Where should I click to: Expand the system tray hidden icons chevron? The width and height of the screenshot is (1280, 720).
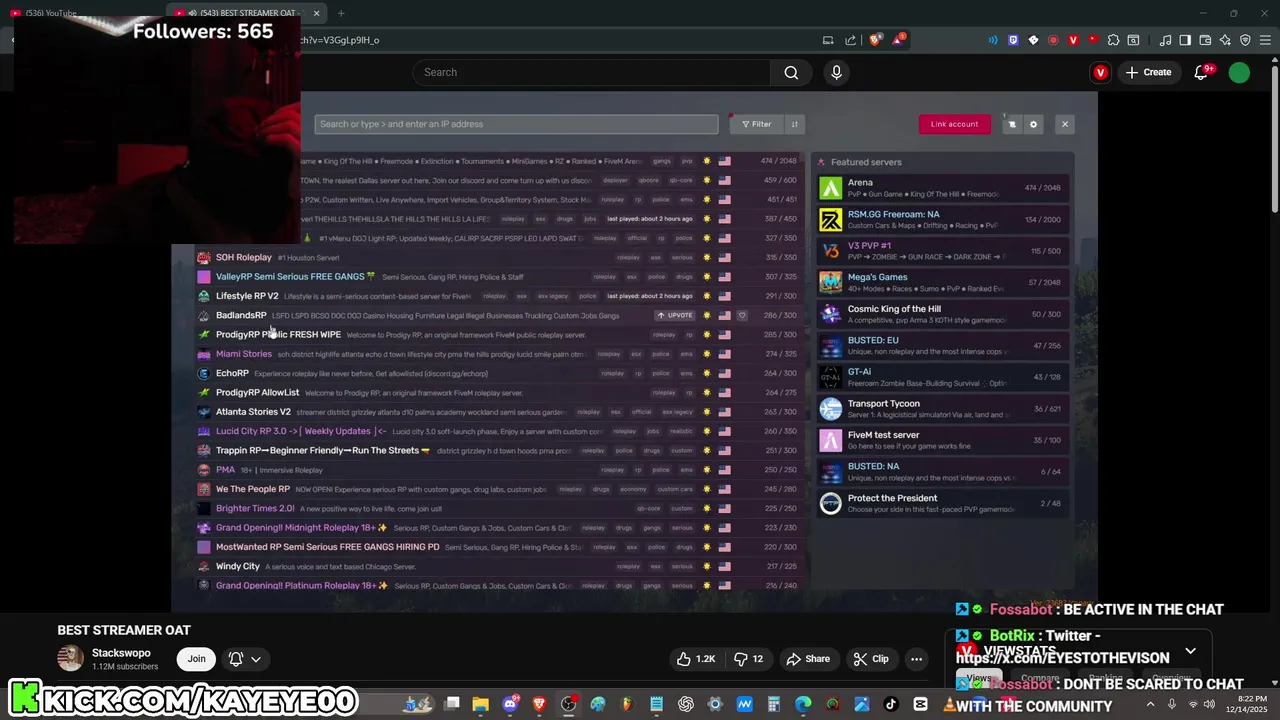(x=1149, y=704)
